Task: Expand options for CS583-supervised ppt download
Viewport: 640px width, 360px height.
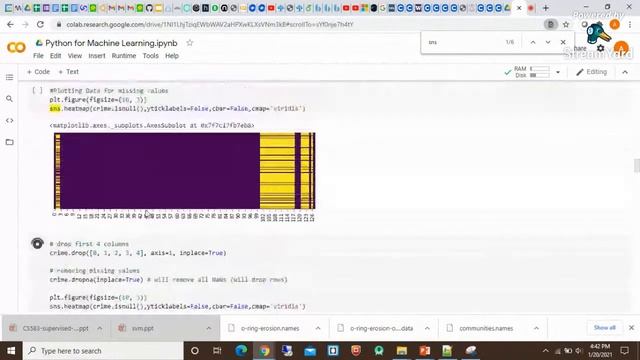Action: click(x=100, y=328)
